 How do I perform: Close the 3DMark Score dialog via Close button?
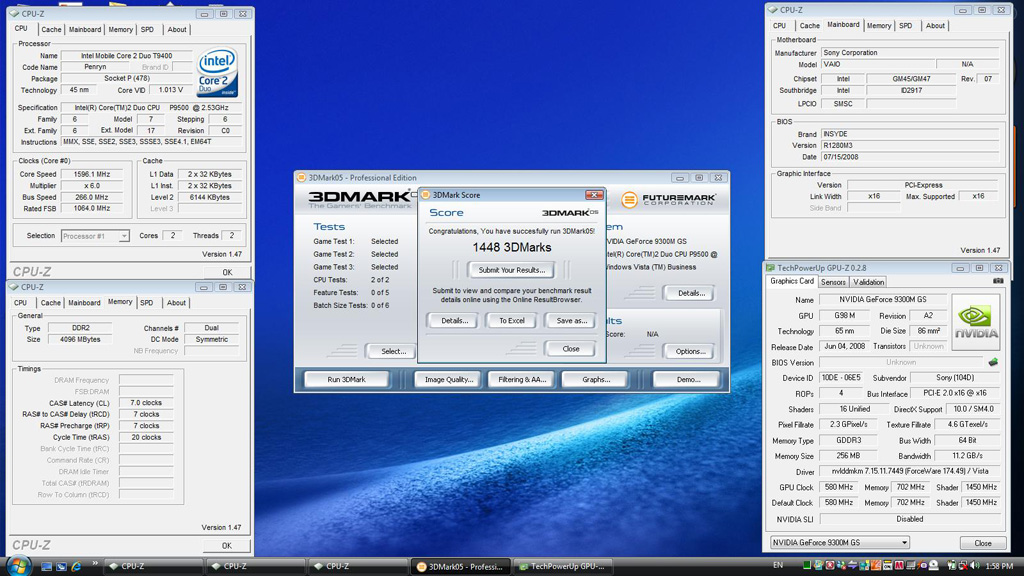pyautogui.click(x=571, y=349)
